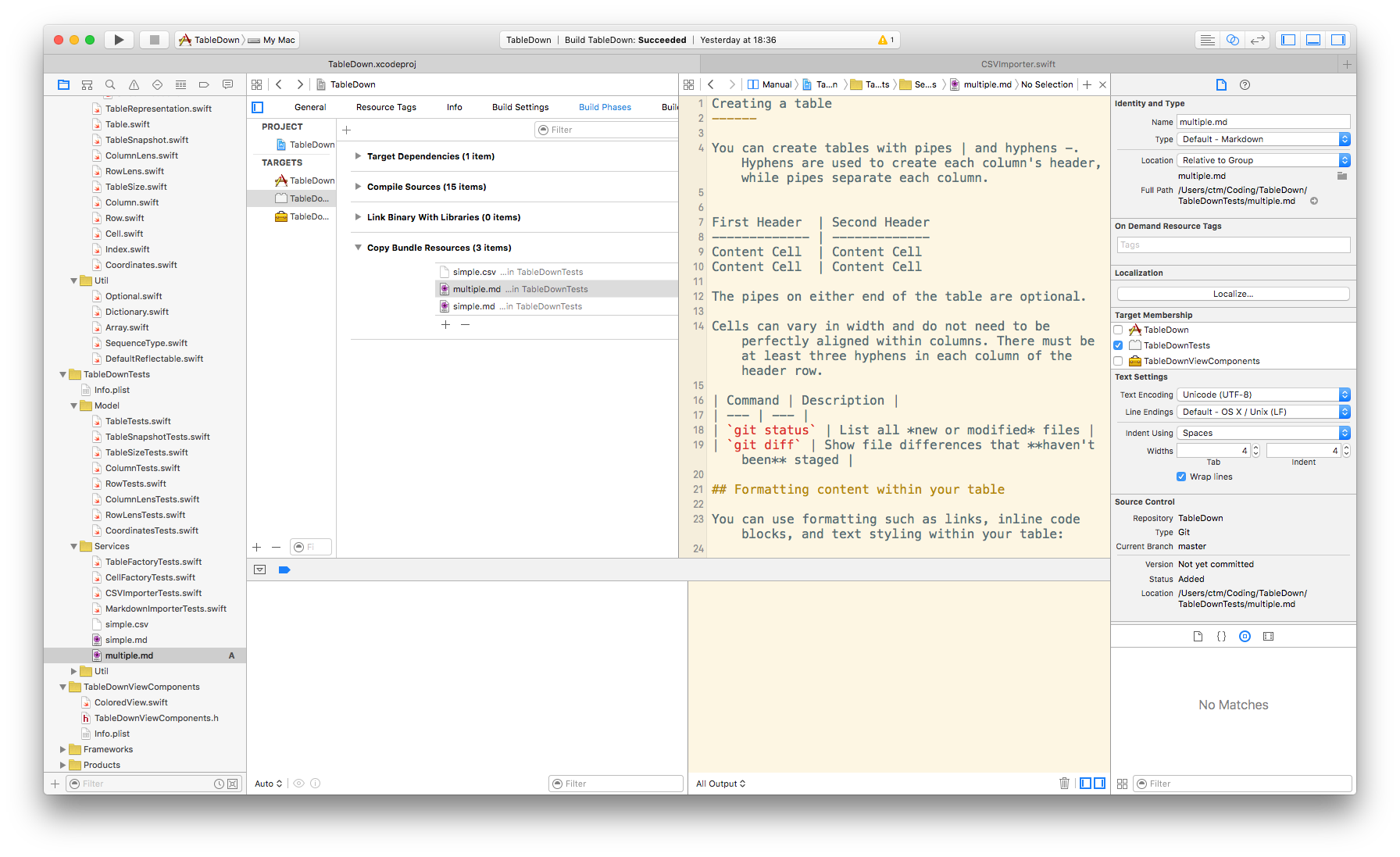Open the Project navigator folder icon

click(64, 84)
